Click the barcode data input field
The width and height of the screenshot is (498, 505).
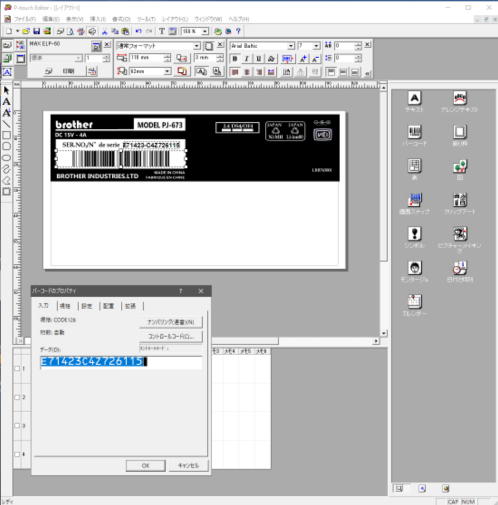point(121,362)
